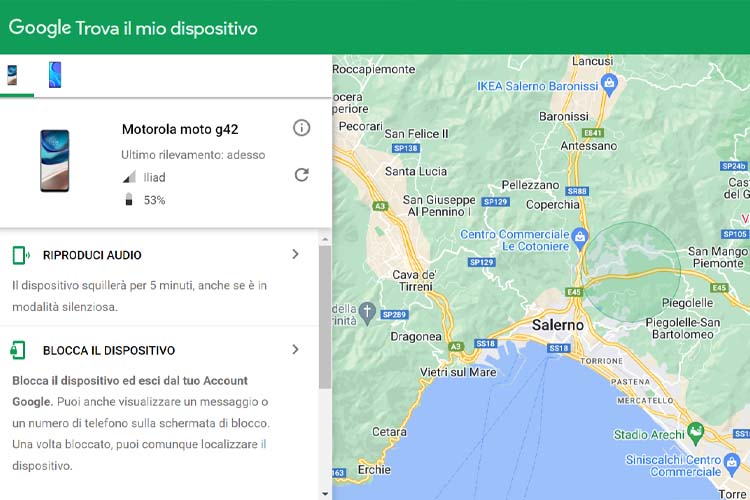750x500 pixels.
Task: Expand the Blocca il dispositivo chevron
Action: click(x=296, y=350)
